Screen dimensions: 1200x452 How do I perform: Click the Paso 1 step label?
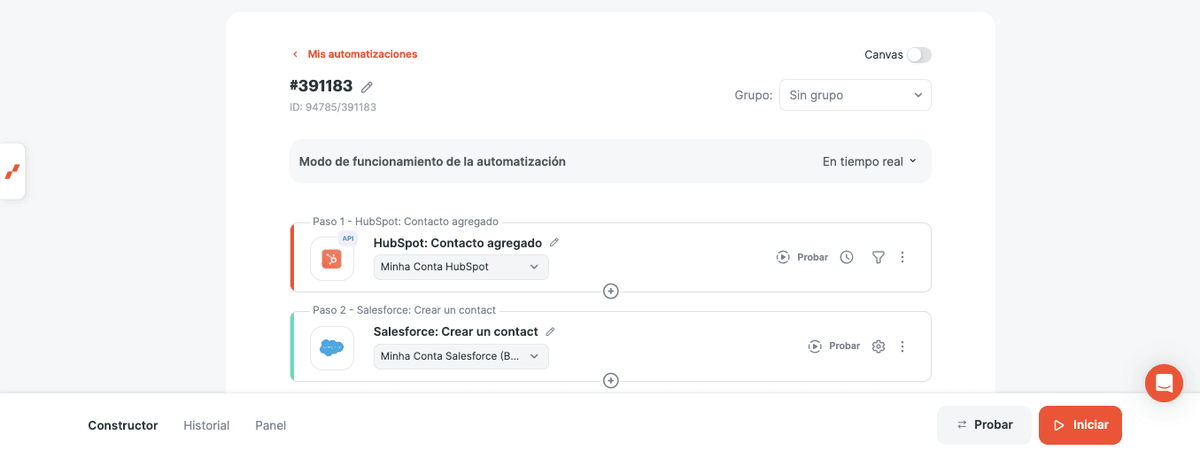(406, 221)
